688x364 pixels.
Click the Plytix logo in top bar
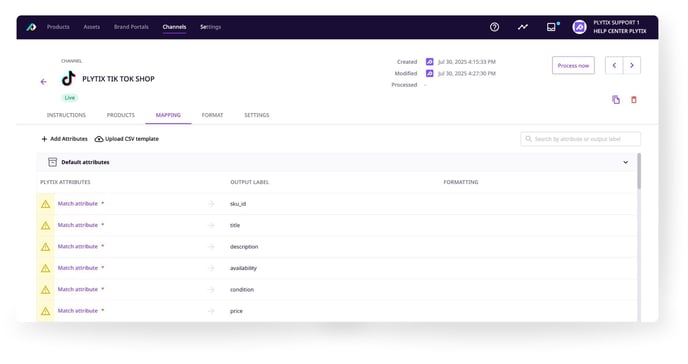(x=31, y=27)
